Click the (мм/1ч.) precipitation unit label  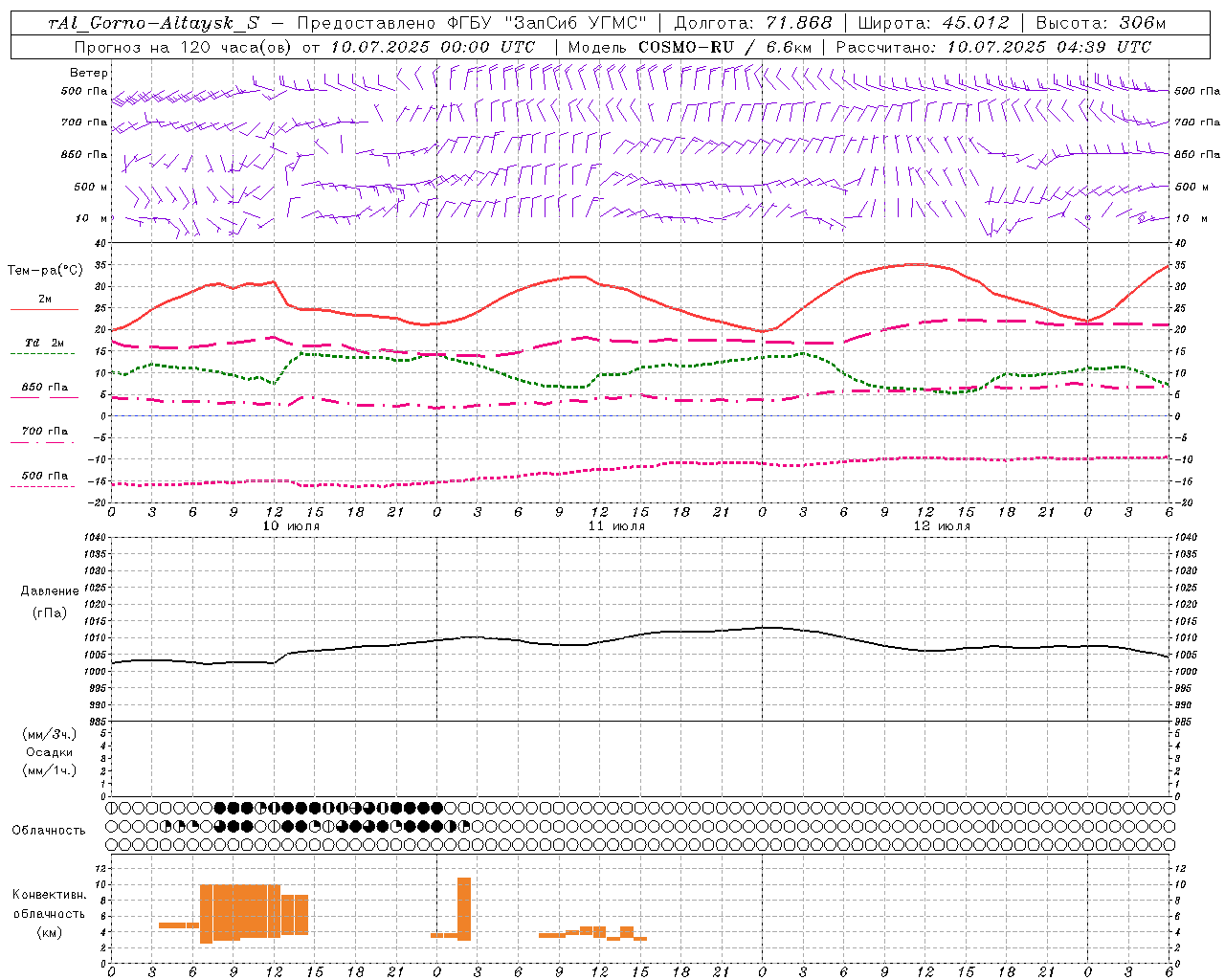[x=50, y=770]
